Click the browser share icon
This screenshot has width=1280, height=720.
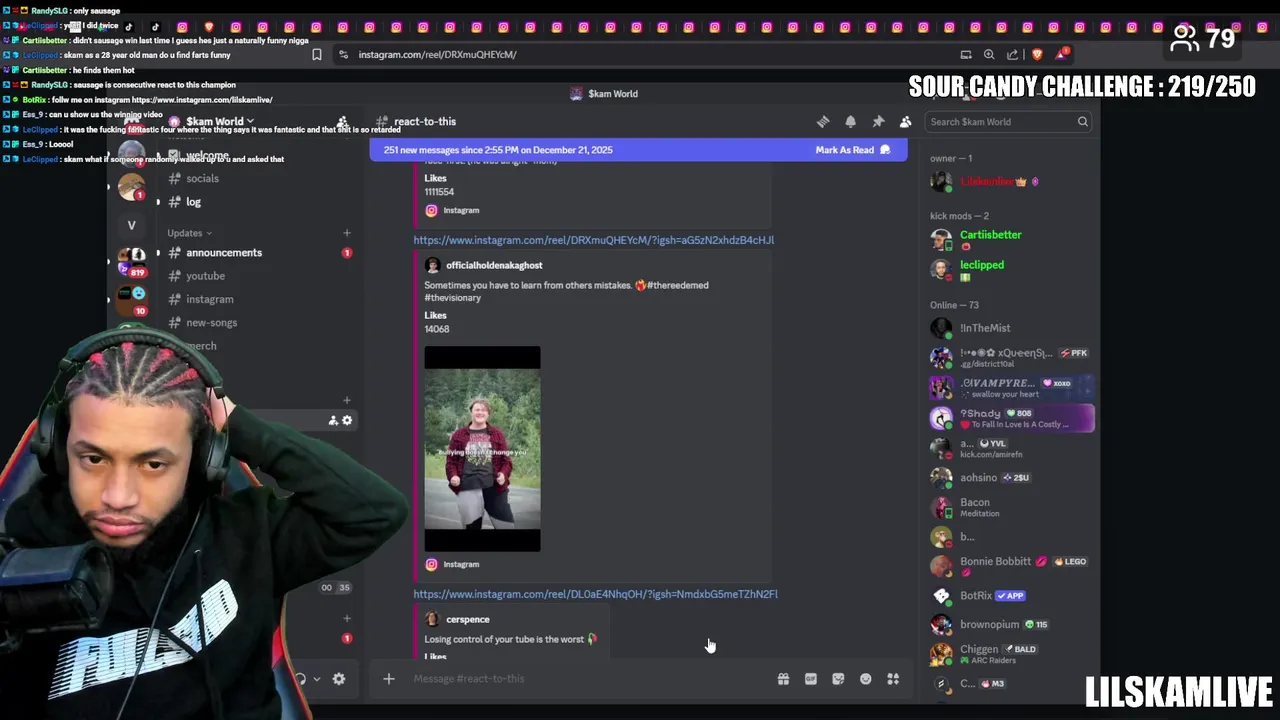[1013, 55]
